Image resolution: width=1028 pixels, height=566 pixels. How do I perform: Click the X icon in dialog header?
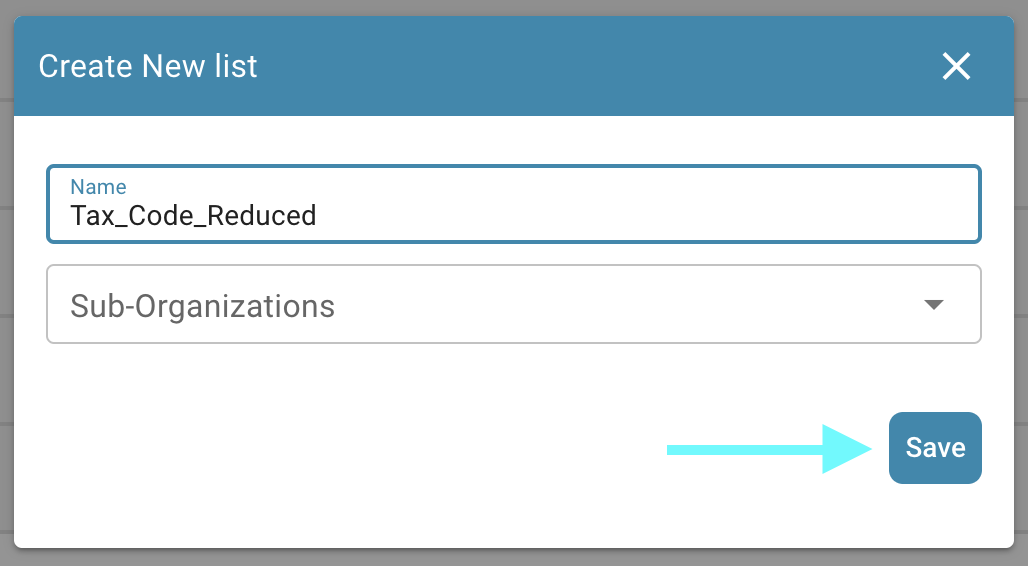point(956,67)
